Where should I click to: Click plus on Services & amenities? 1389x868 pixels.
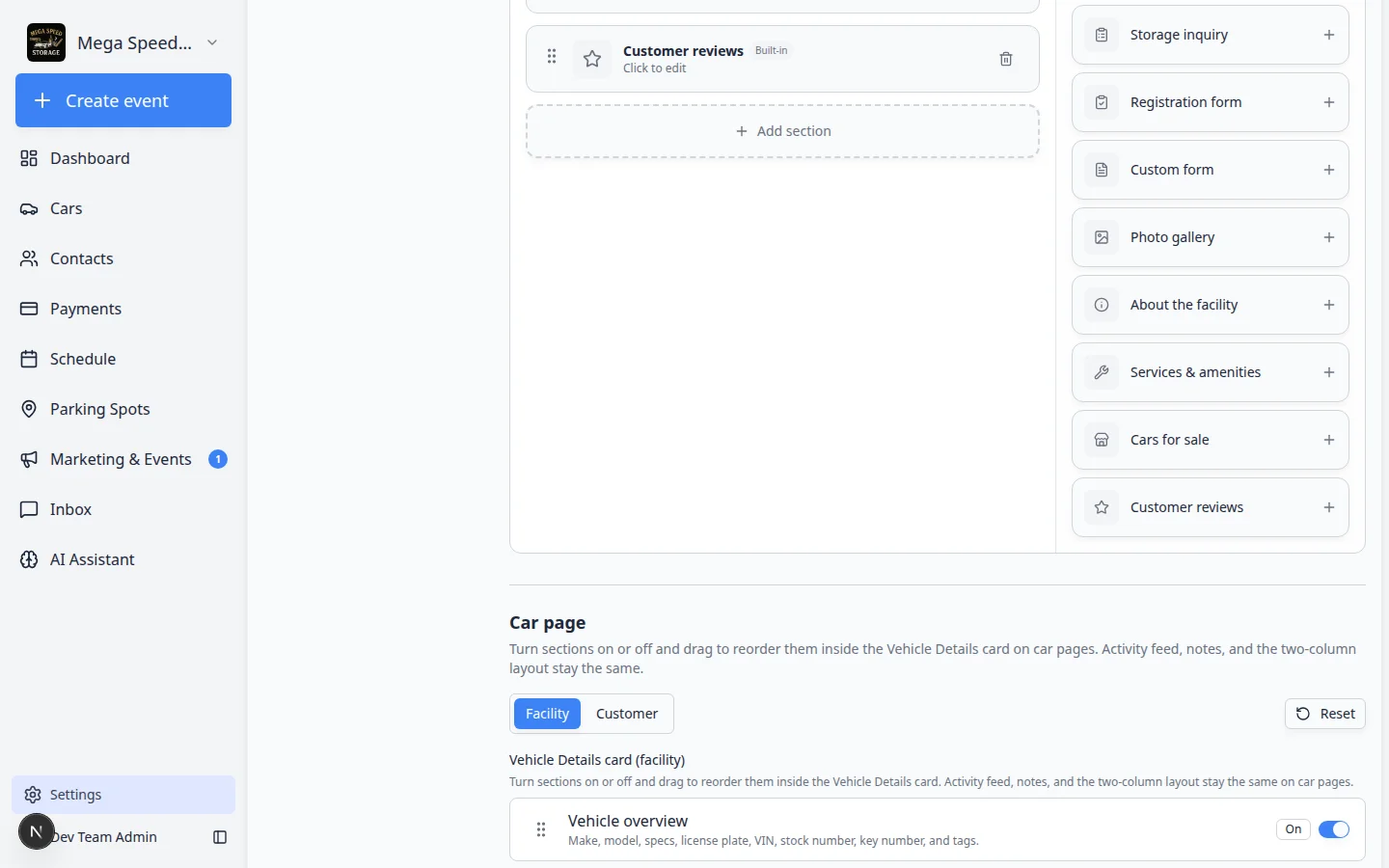(1329, 372)
